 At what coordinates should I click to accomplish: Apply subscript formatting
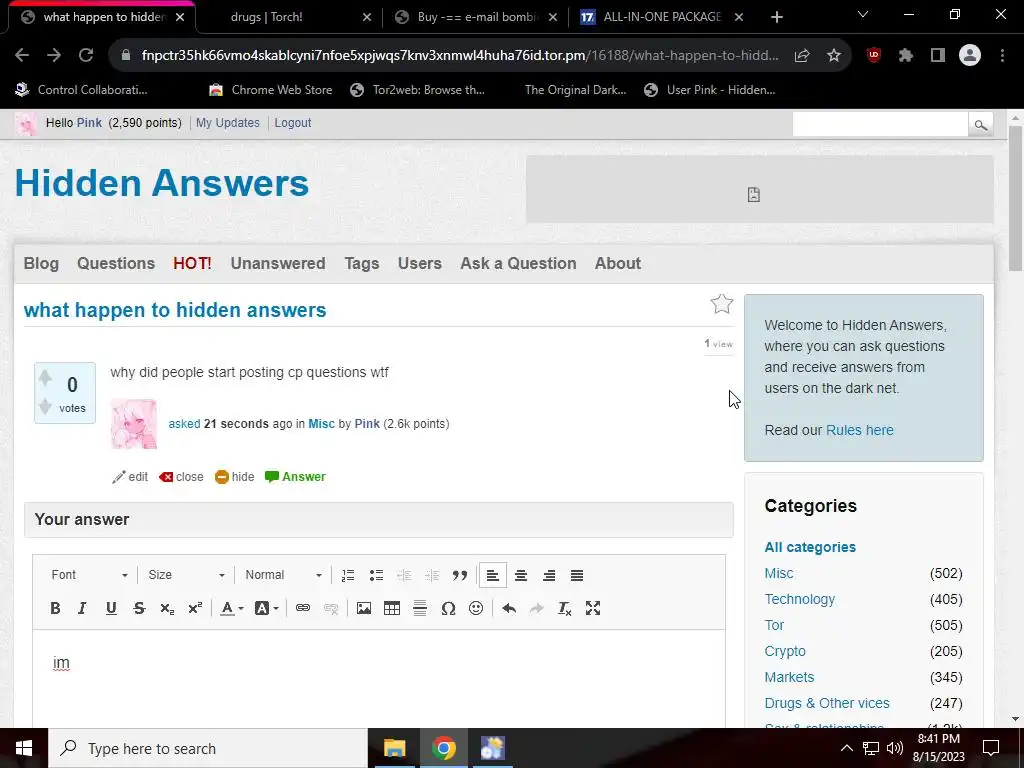[167, 609]
